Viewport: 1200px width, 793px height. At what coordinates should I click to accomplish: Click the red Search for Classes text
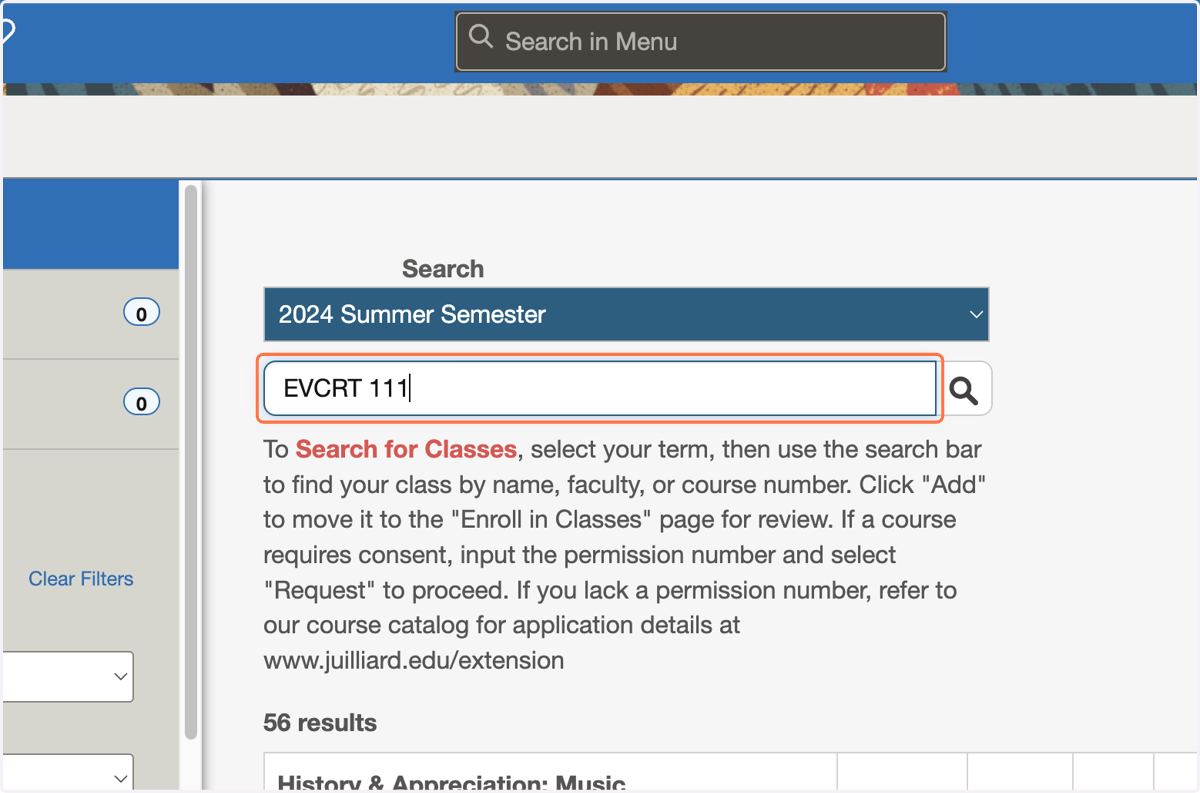coord(406,449)
